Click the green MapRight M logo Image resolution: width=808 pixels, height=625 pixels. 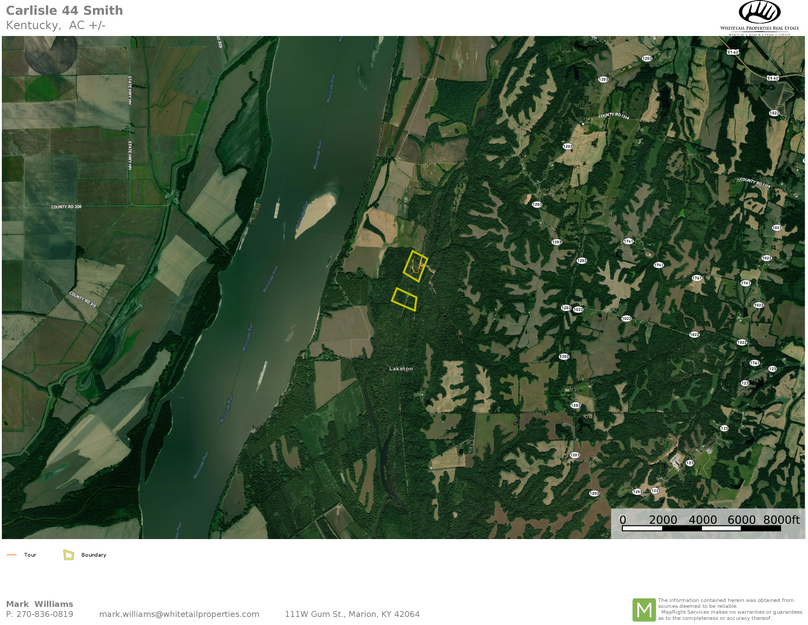643,609
